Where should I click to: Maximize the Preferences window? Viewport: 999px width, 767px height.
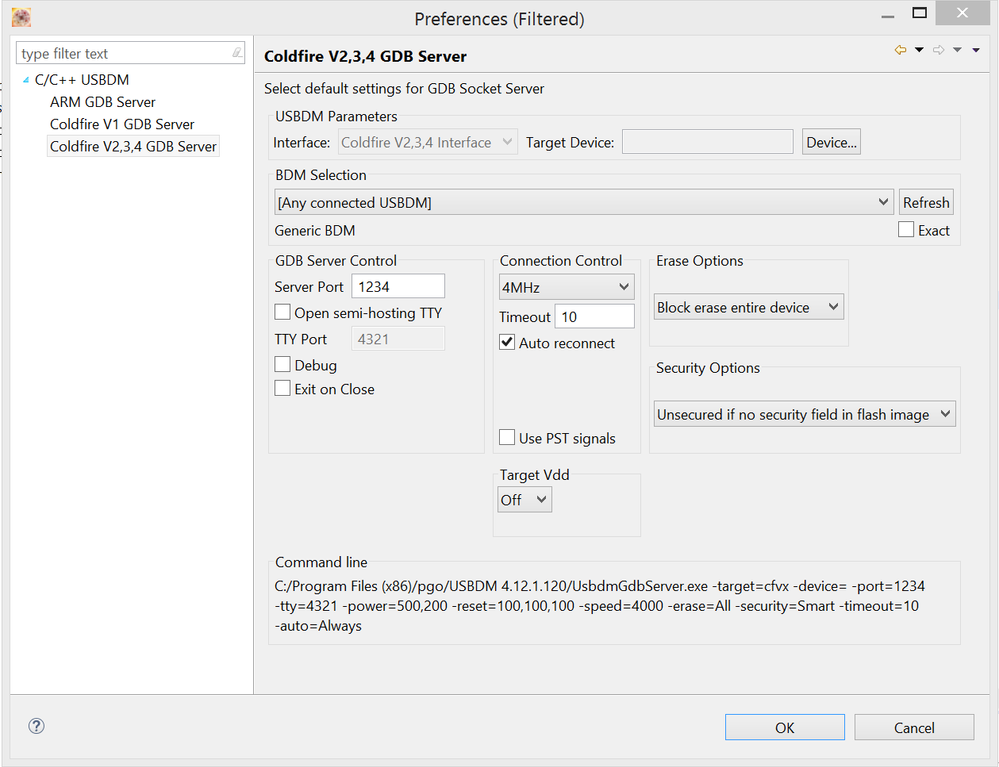pos(919,13)
